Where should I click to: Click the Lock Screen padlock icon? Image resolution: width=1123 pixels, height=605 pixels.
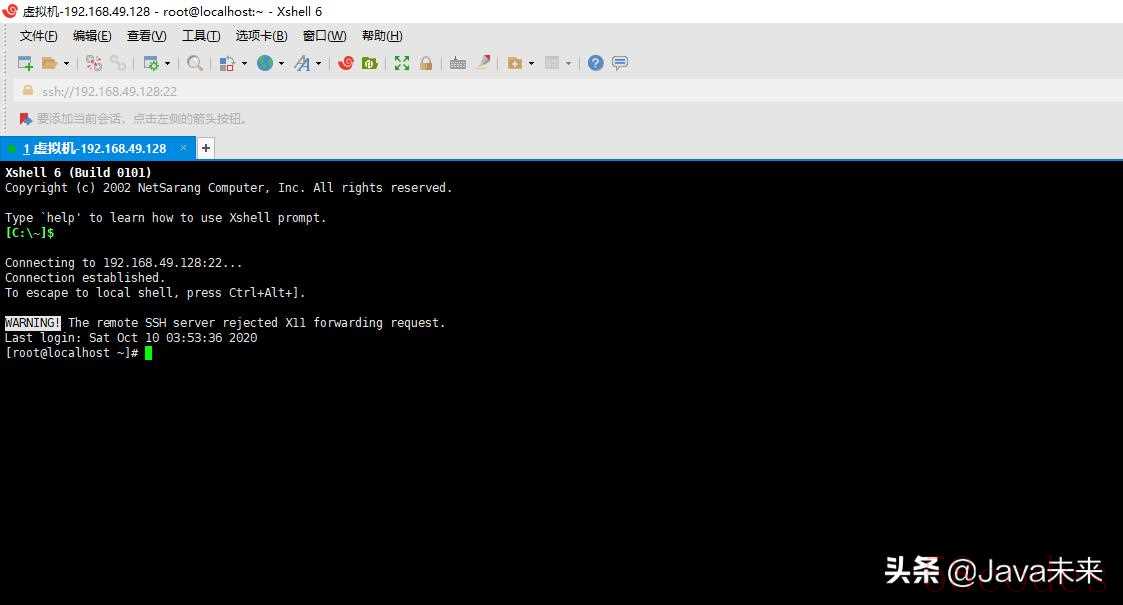point(426,63)
